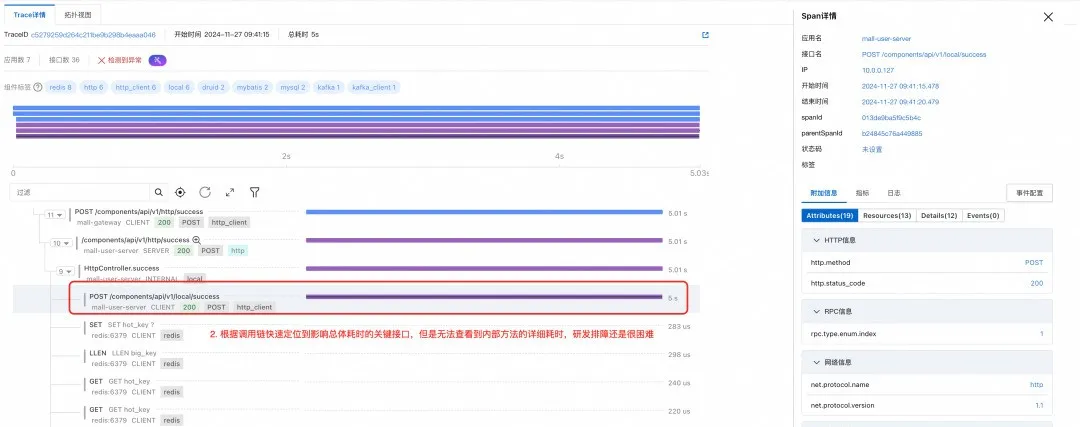
Task: Click the help icon beside 组件标签
Action: click(x=38, y=87)
